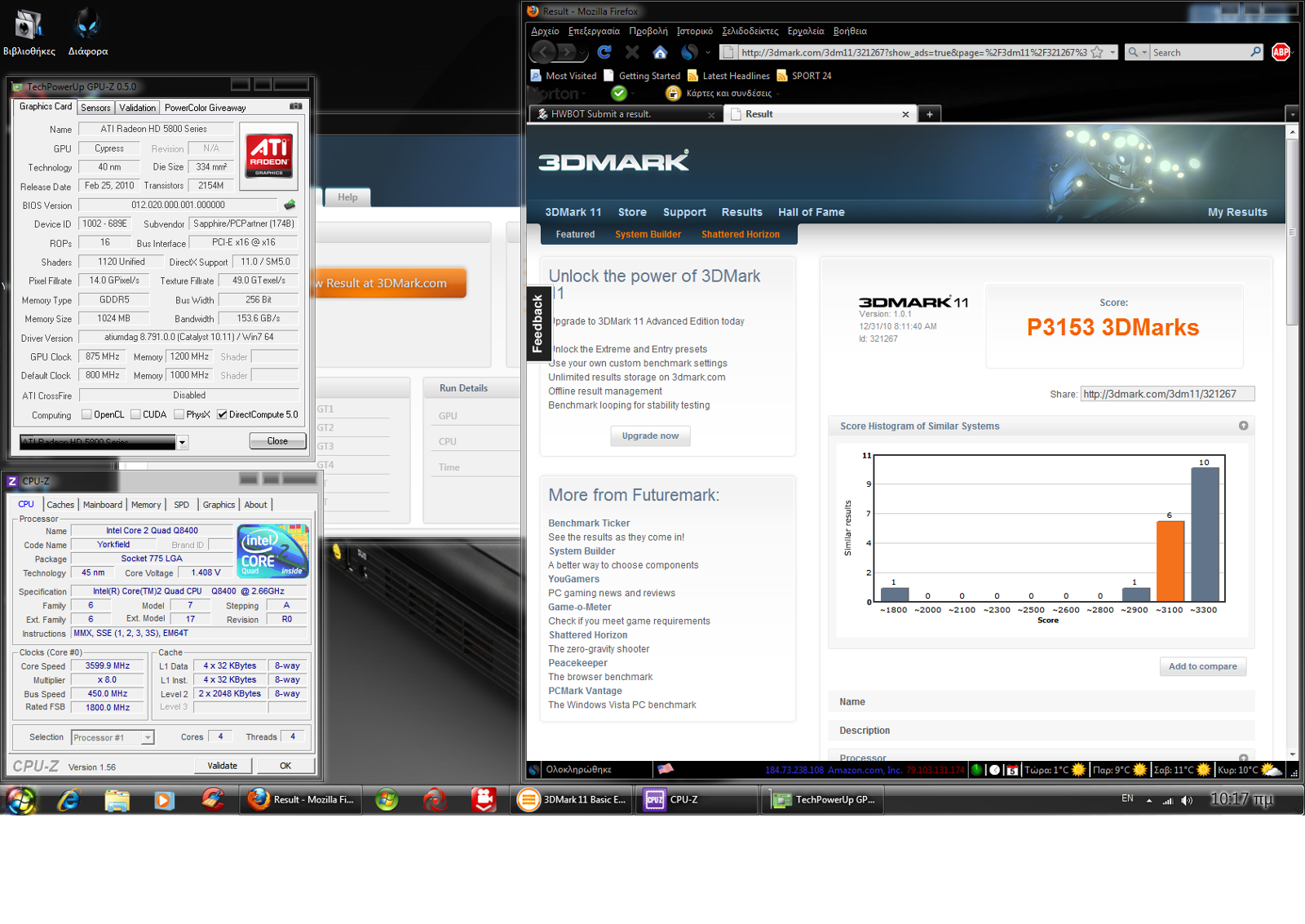The height and width of the screenshot is (924, 1305).
Task: Open the Mainboard tab in CPU-Z
Action: [103, 505]
